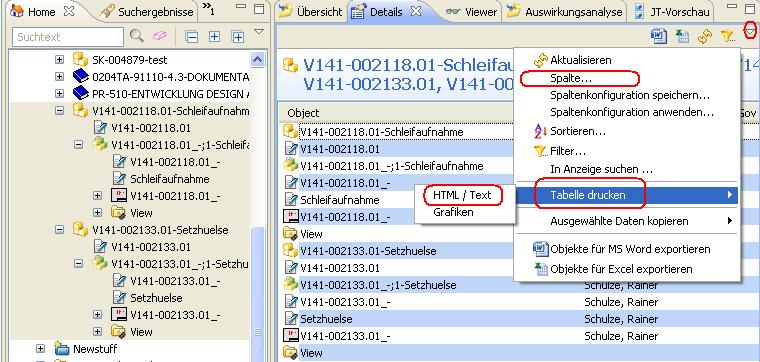
Task: Select Objekte für Excel exportieren
Action: tap(621, 269)
